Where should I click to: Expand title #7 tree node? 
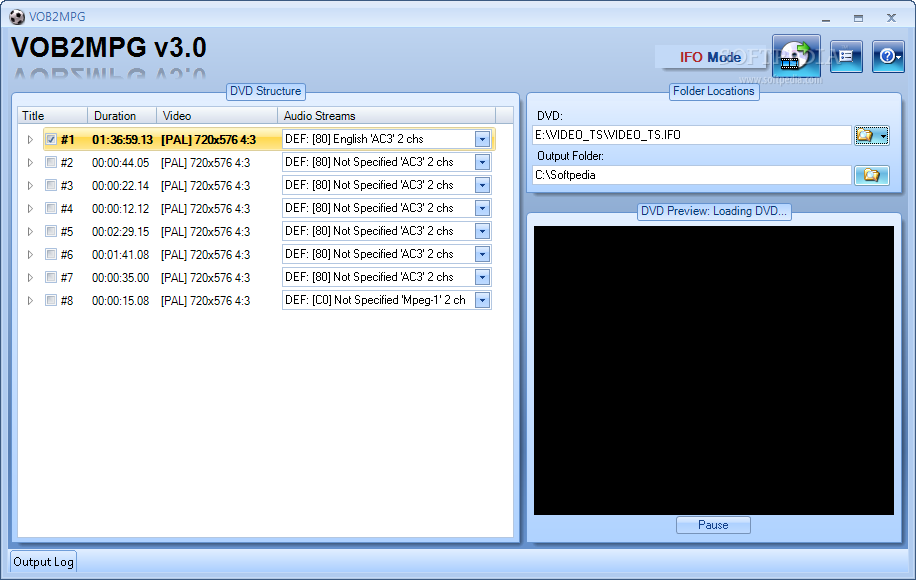pyautogui.click(x=30, y=277)
